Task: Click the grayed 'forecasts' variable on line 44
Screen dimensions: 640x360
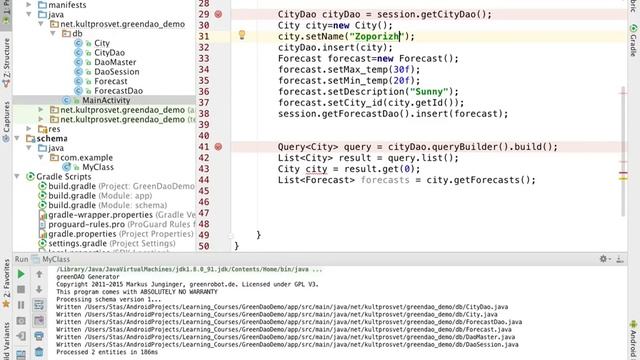Action: pyautogui.click(x=385, y=180)
